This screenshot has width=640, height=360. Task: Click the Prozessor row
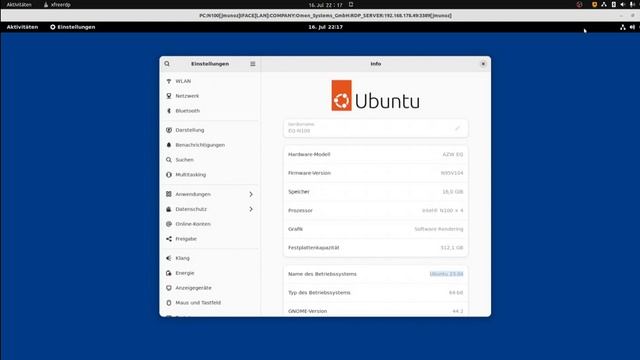(376, 210)
